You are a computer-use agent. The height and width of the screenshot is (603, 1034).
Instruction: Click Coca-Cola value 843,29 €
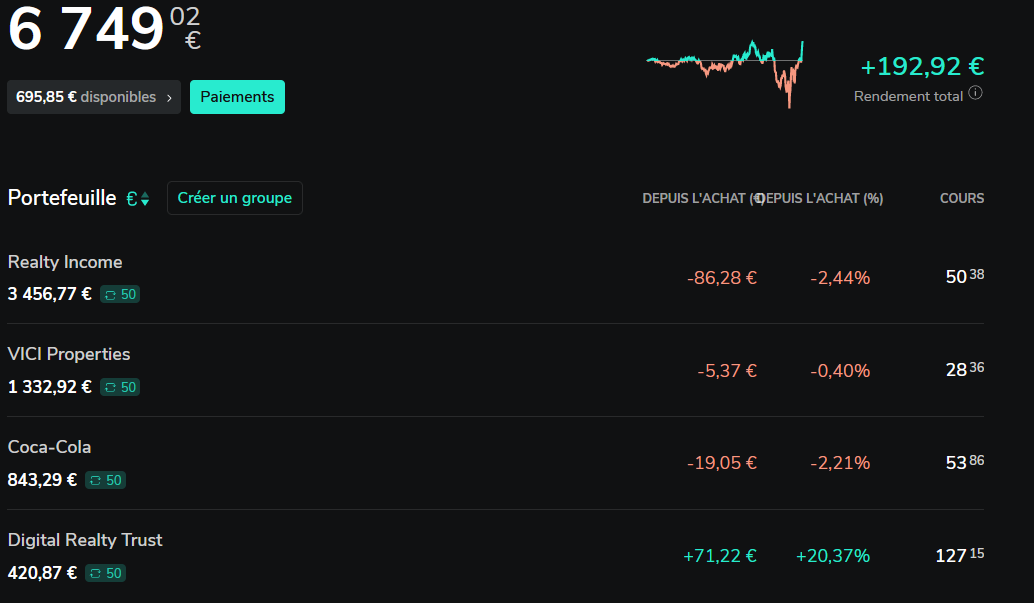42,480
